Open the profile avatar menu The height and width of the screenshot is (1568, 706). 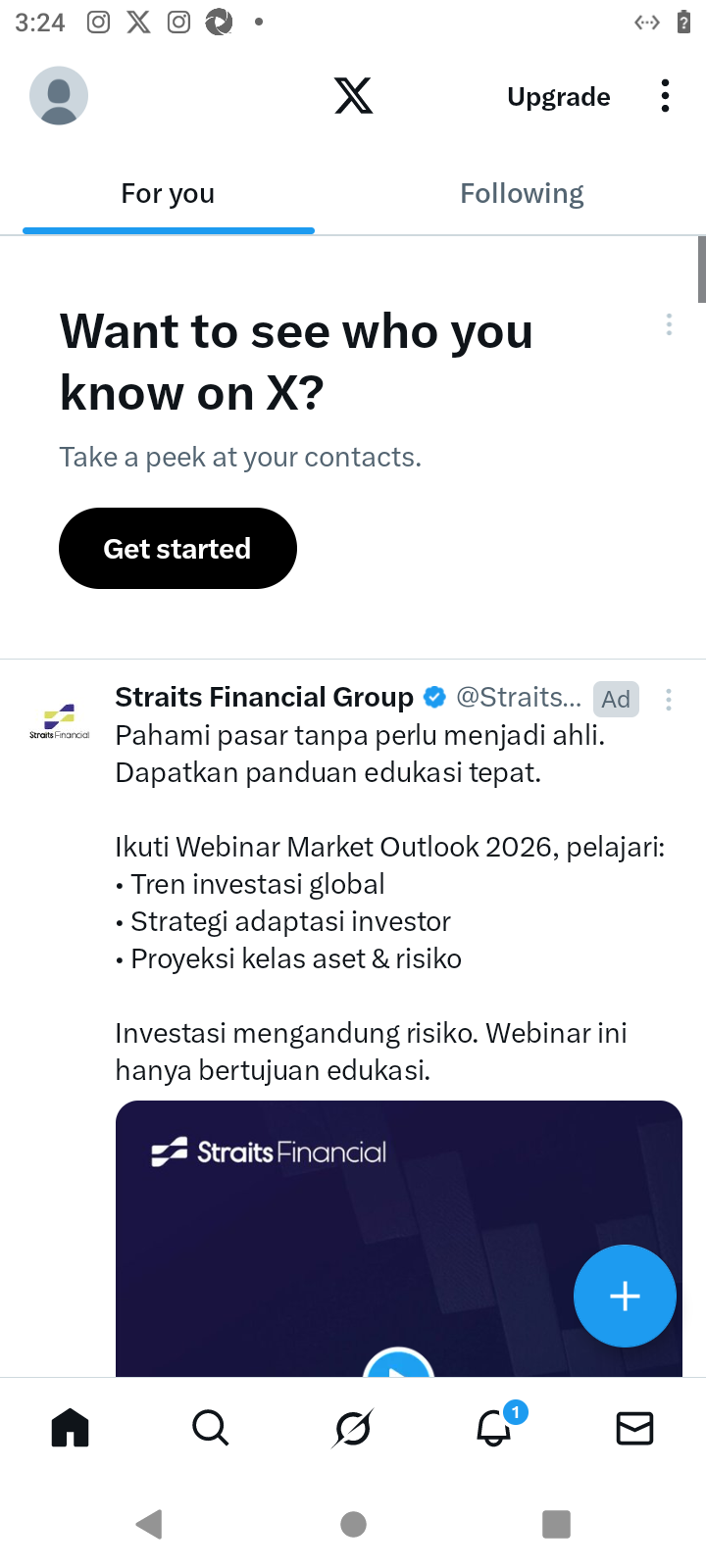pyautogui.click(x=59, y=96)
